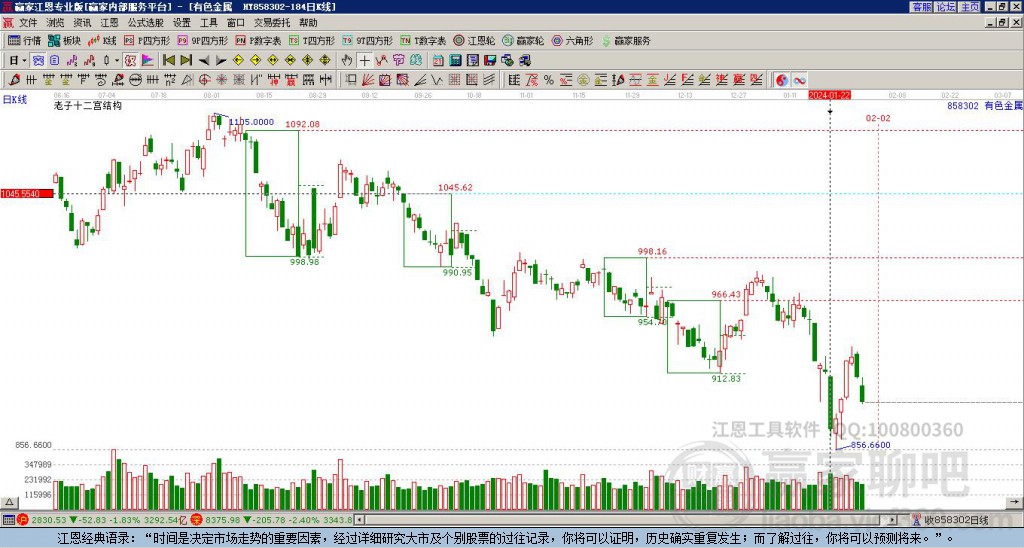Open the 浏览 menu
Image resolution: width=1024 pixels, height=548 pixels.
(55, 23)
